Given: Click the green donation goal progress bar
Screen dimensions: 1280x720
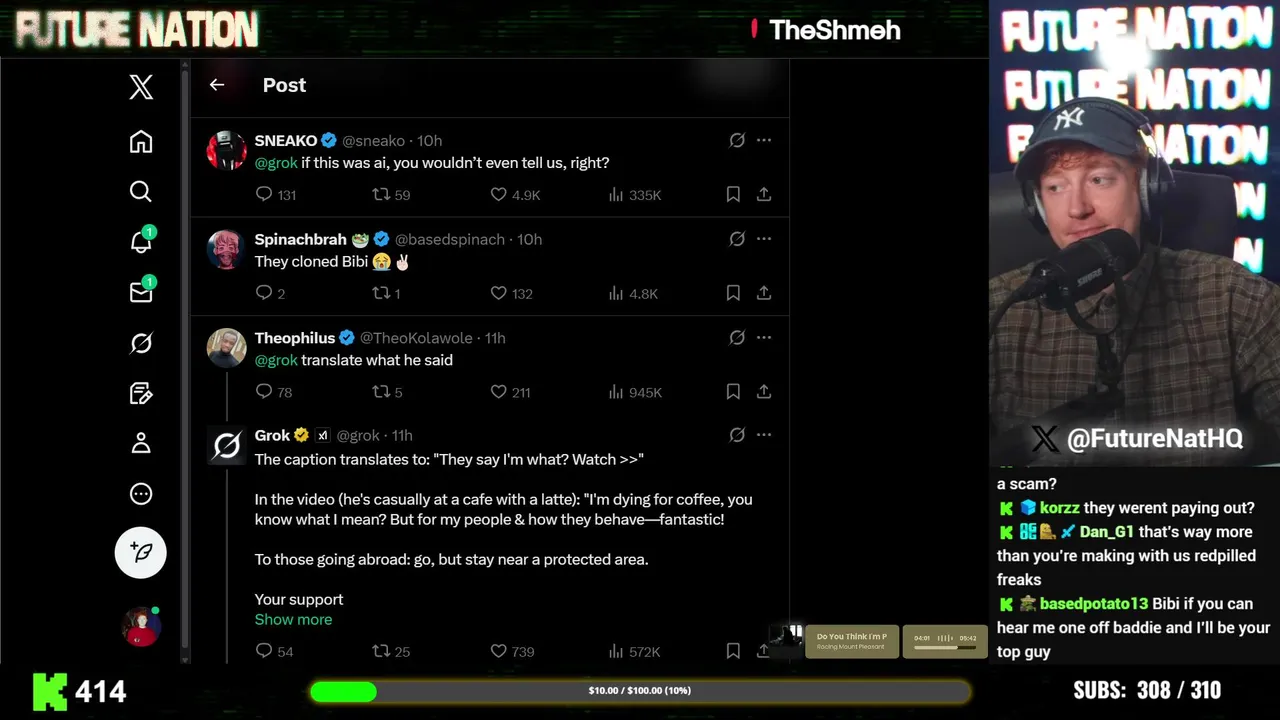Looking at the screenshot, I should click(640, 691).
